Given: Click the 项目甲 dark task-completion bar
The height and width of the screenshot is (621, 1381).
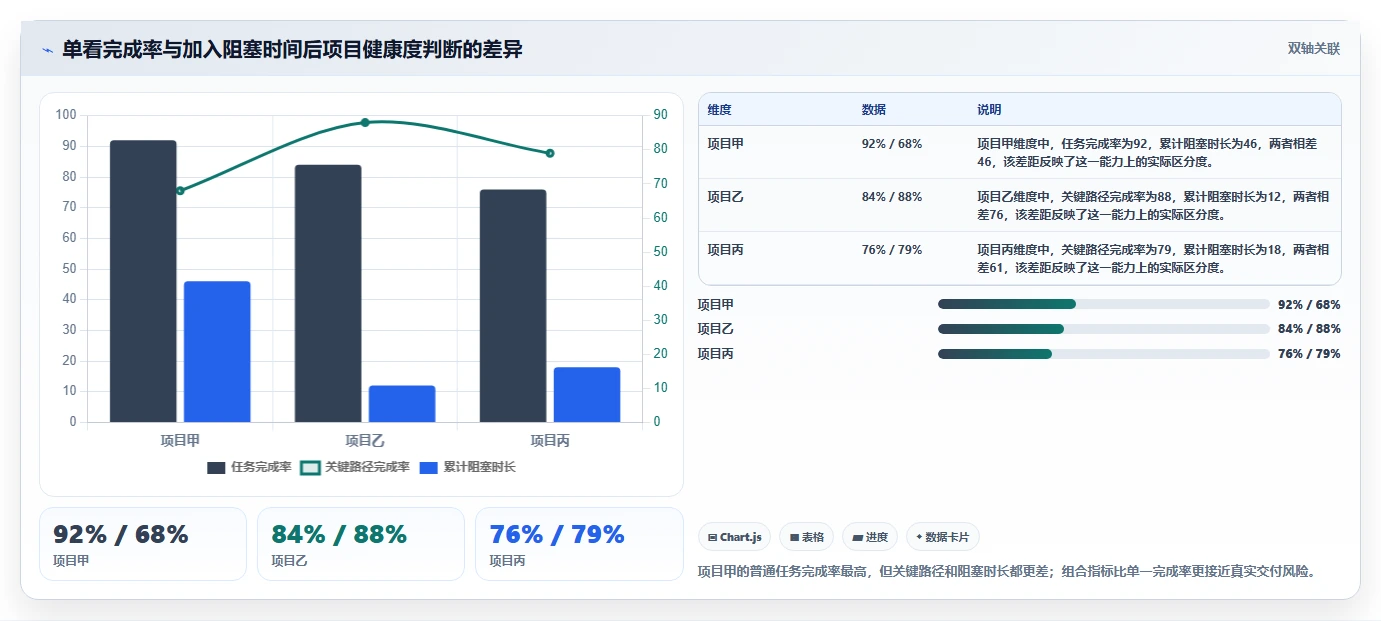Looking at the screenshot, I should (143, 281).
